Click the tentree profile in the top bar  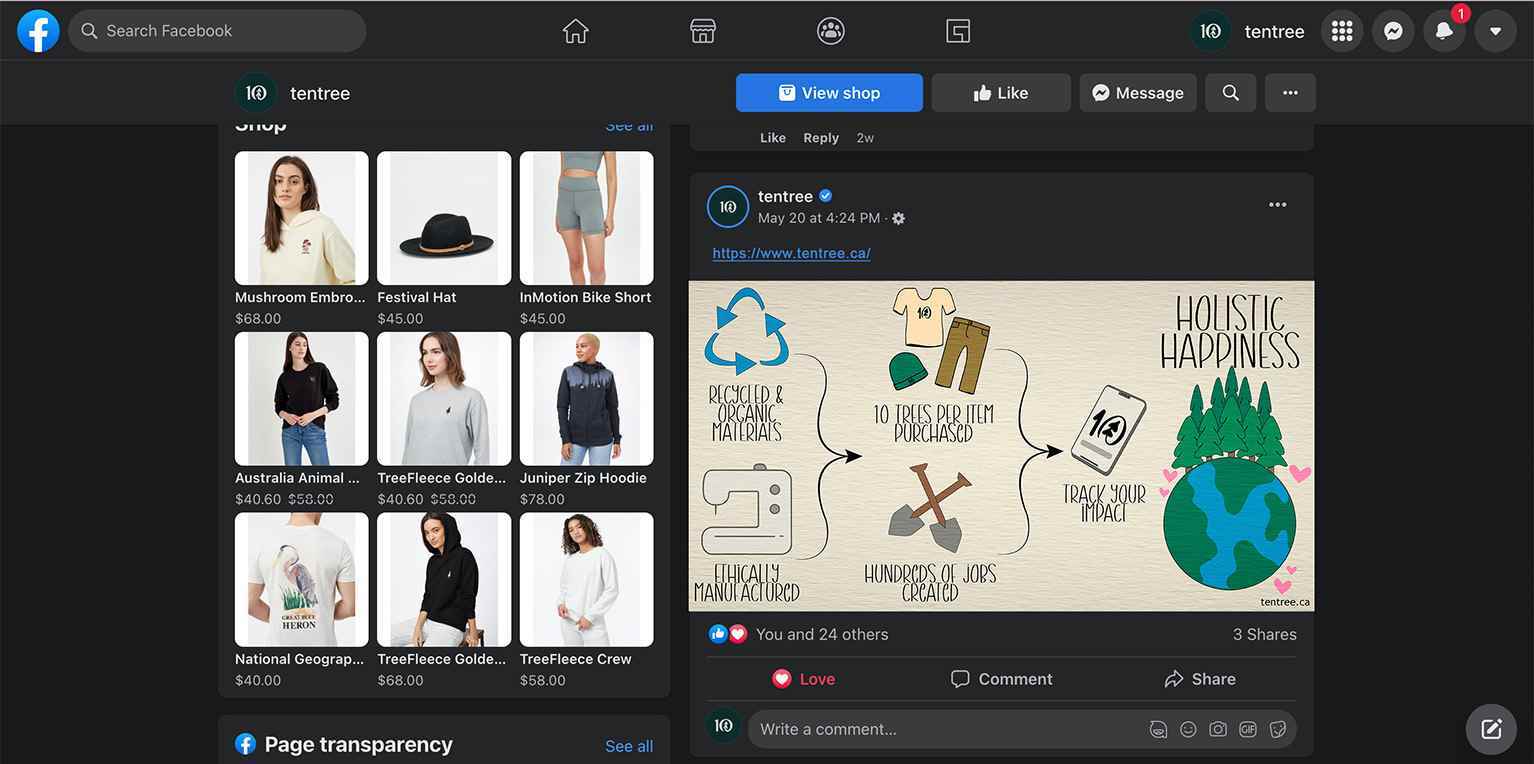1250,31
